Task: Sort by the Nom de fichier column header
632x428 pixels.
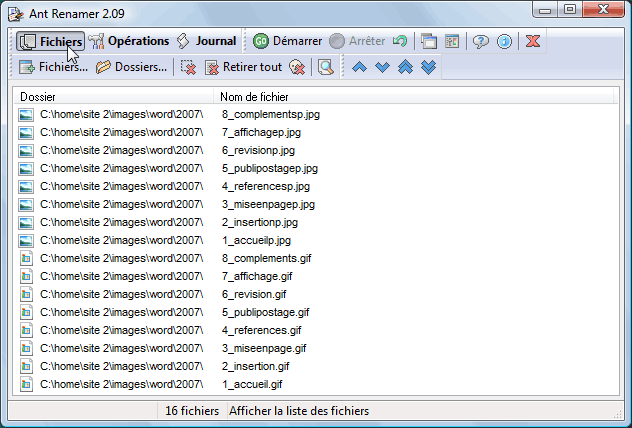Action: 254,96
